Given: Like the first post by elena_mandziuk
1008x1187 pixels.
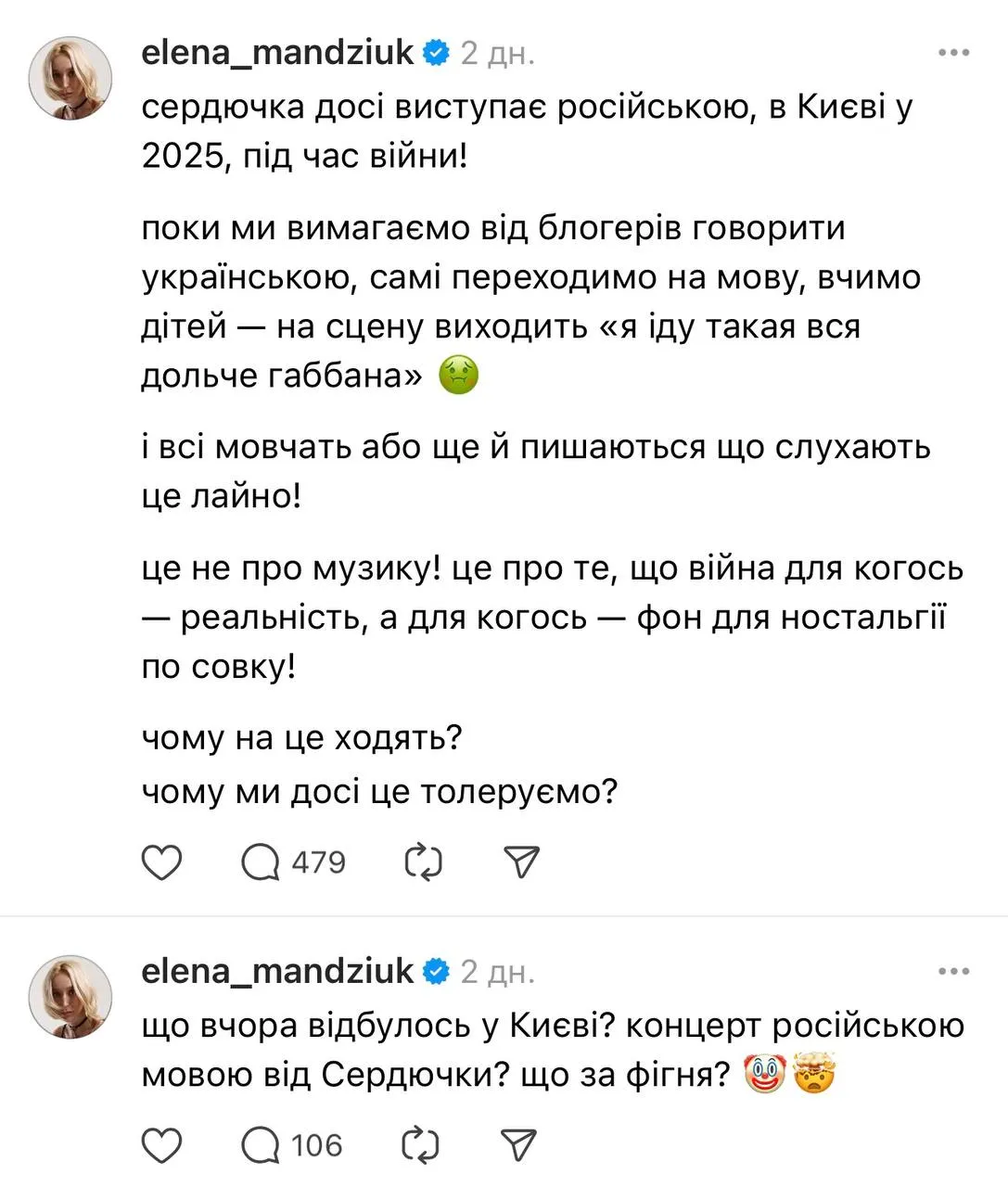Looking at the screenshot, I should [x=162, y=862].
